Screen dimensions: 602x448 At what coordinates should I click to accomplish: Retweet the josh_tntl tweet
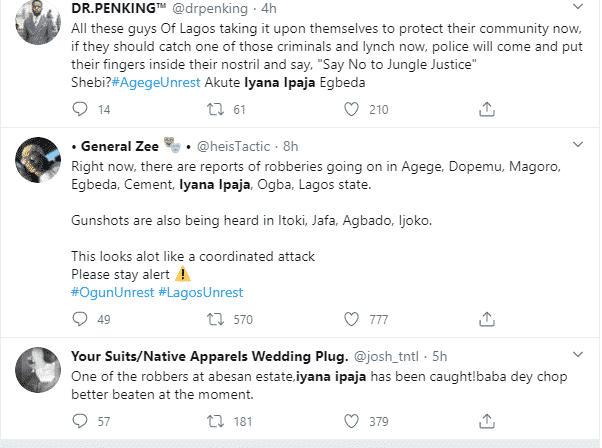214,422
